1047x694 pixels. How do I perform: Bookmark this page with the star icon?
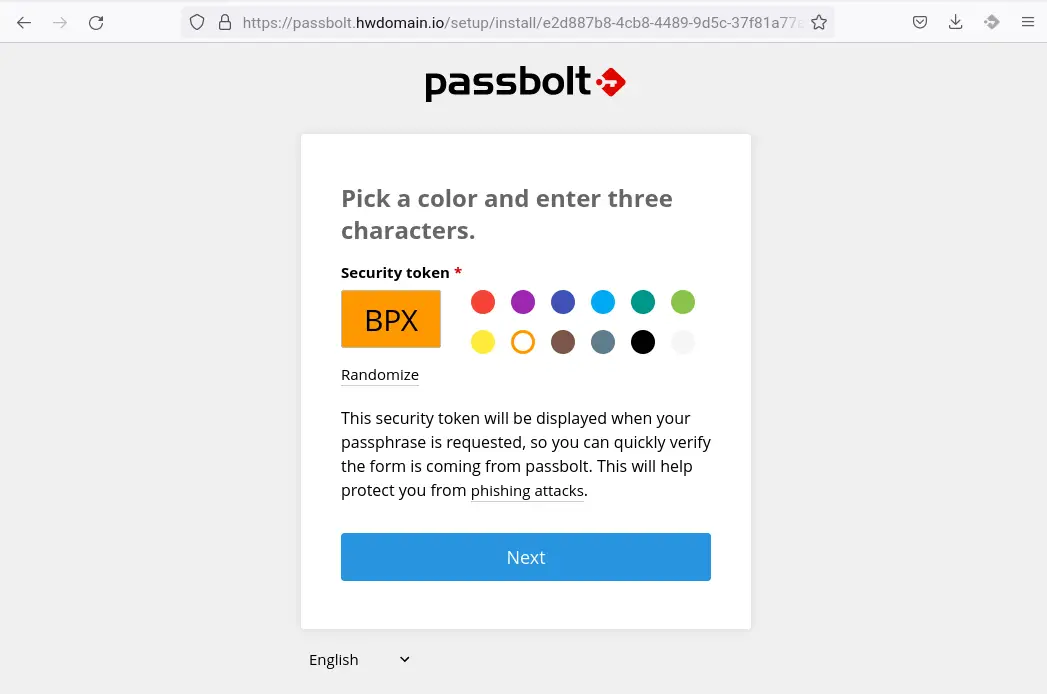819,23
